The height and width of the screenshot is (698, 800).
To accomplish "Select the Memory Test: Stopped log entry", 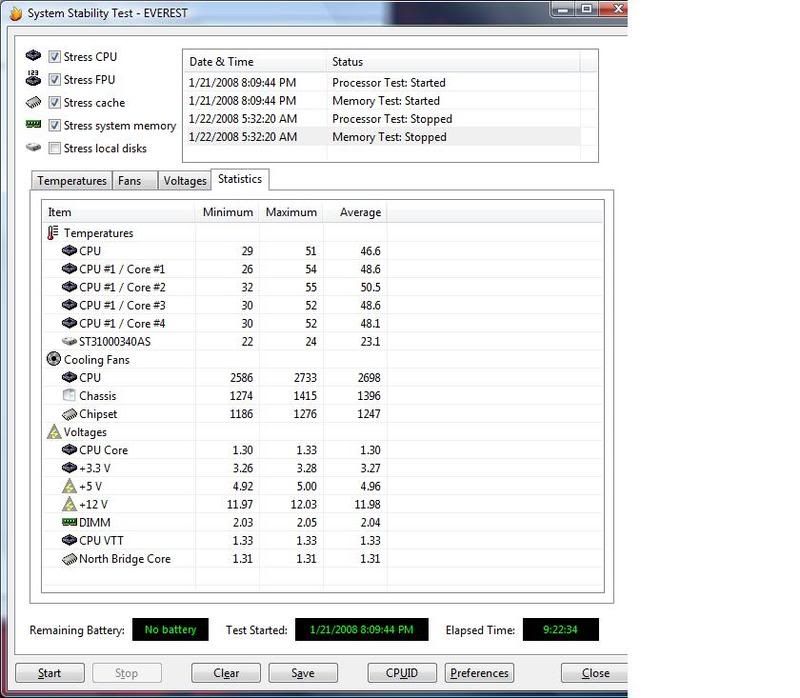I will (x=382, y=137).
